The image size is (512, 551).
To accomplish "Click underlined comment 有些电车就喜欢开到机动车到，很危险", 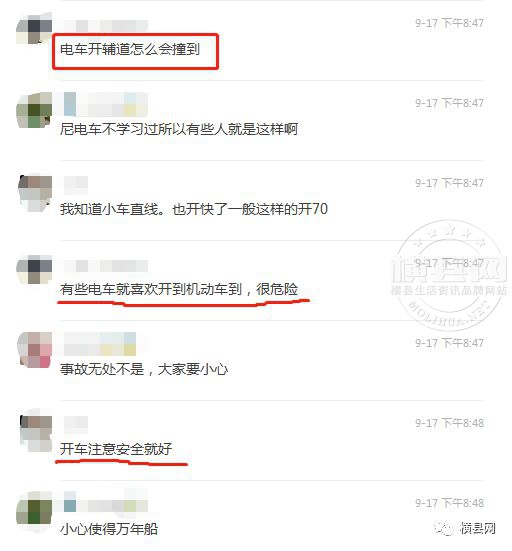I will pyautogui.click(x=179, y=289).
